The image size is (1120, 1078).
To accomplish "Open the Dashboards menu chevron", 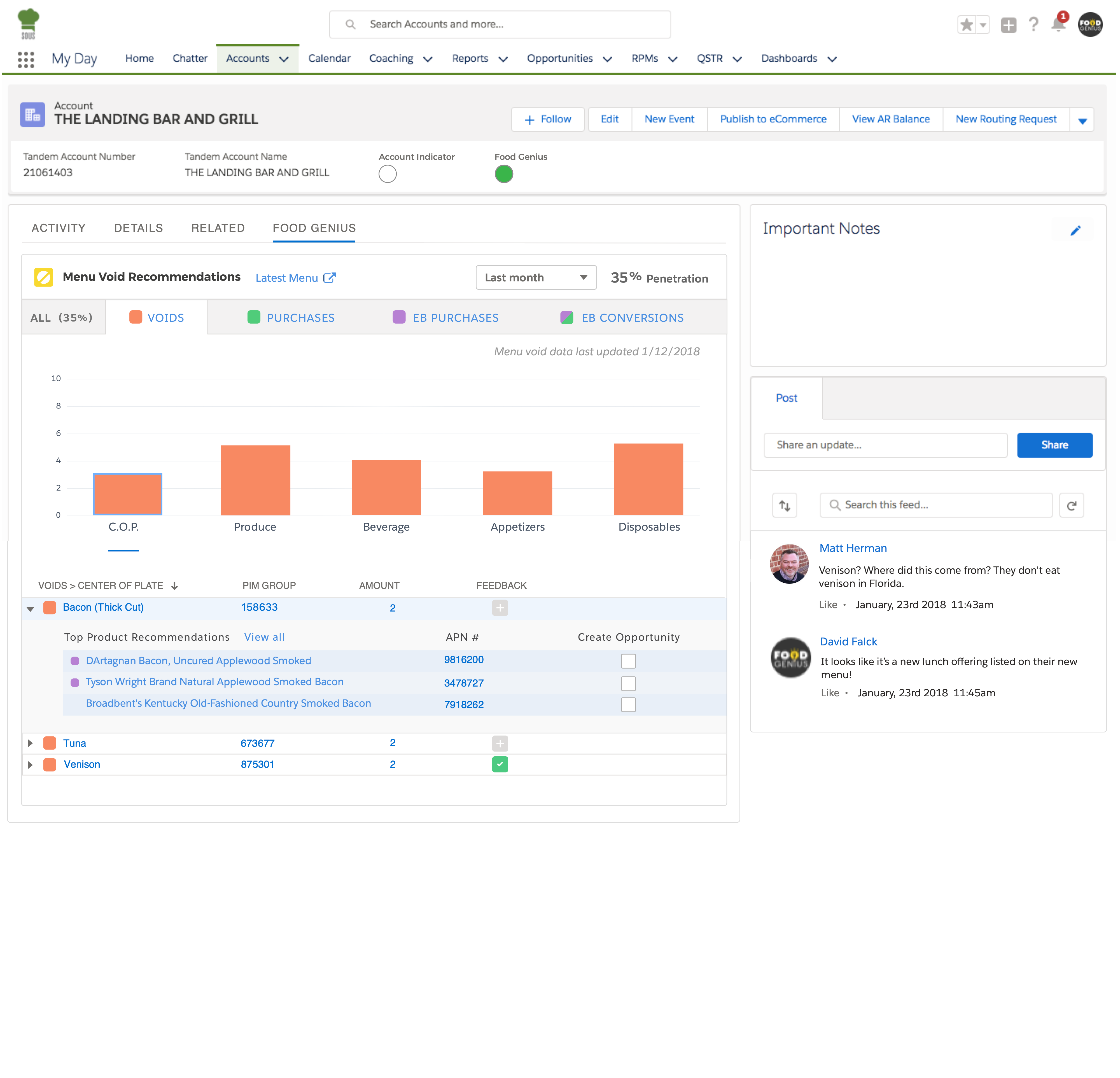I will (x=832, y=59).
